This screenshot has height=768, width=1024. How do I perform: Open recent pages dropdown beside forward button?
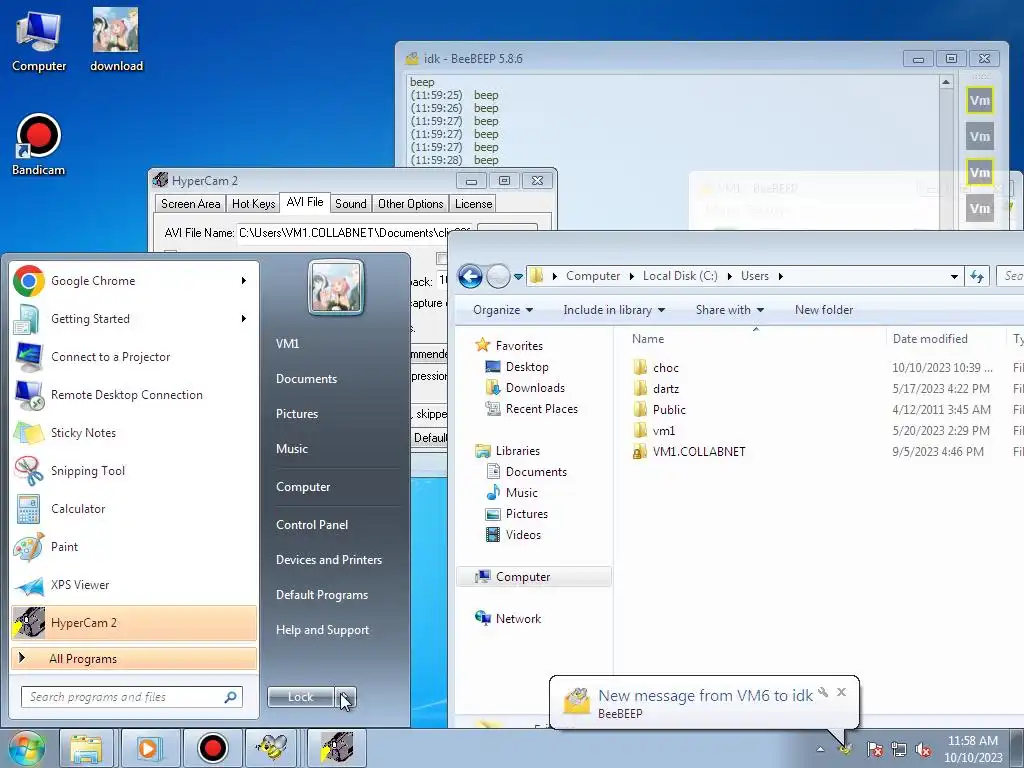click(519, 276)
